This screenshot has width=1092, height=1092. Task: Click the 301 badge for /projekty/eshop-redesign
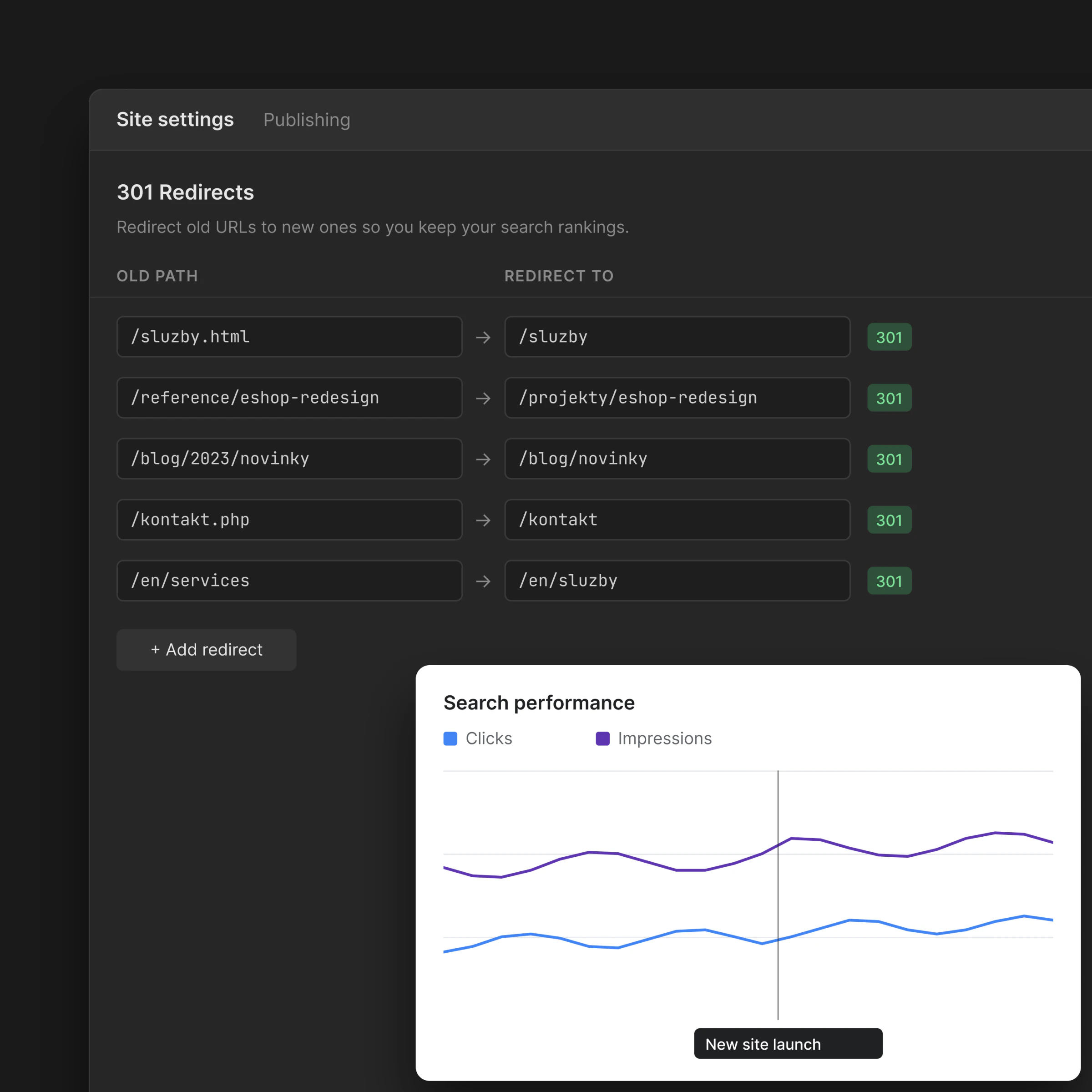(x=889, y=399)
